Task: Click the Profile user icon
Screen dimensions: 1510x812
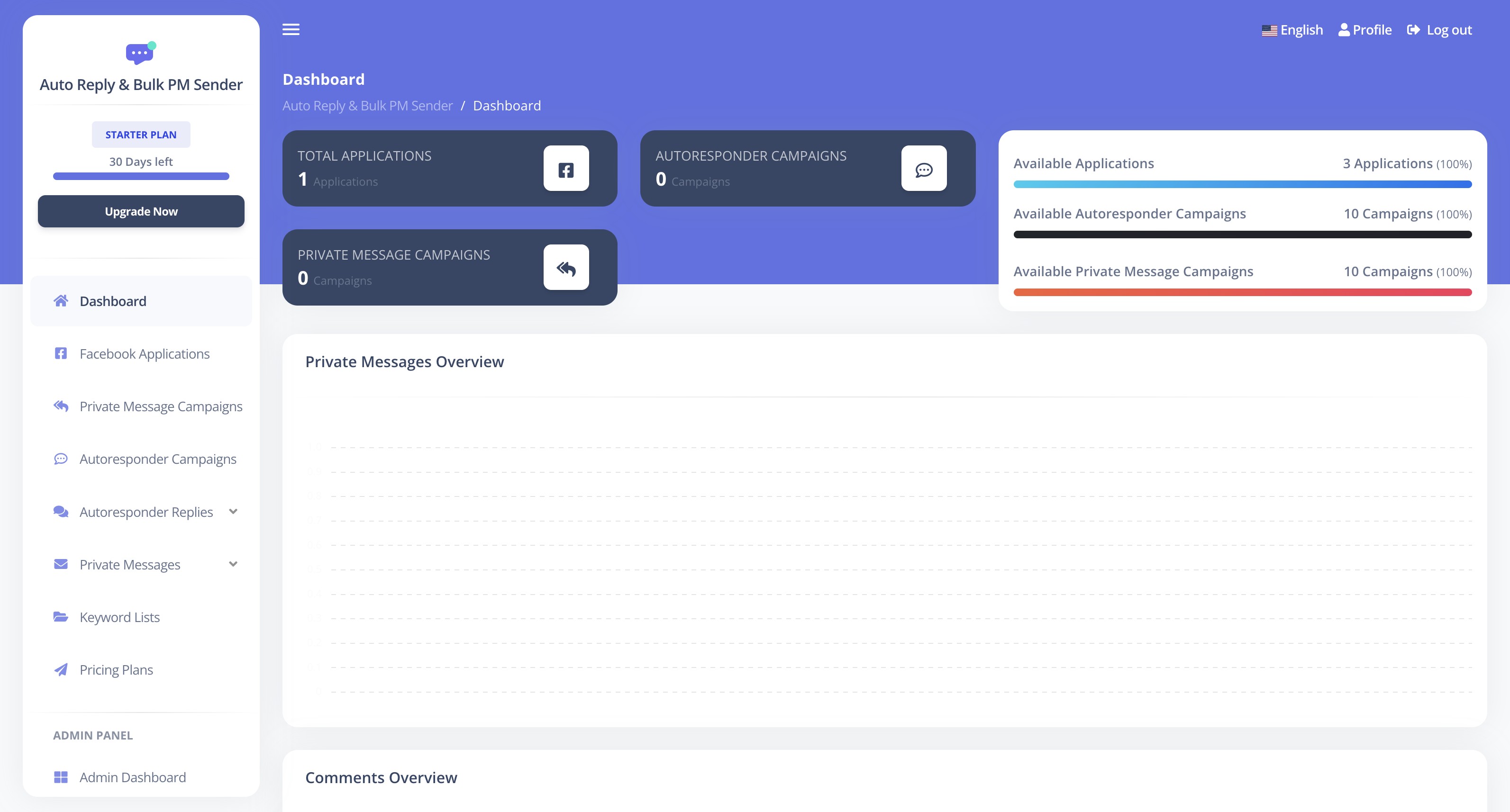Action: tap(1344, 30)
